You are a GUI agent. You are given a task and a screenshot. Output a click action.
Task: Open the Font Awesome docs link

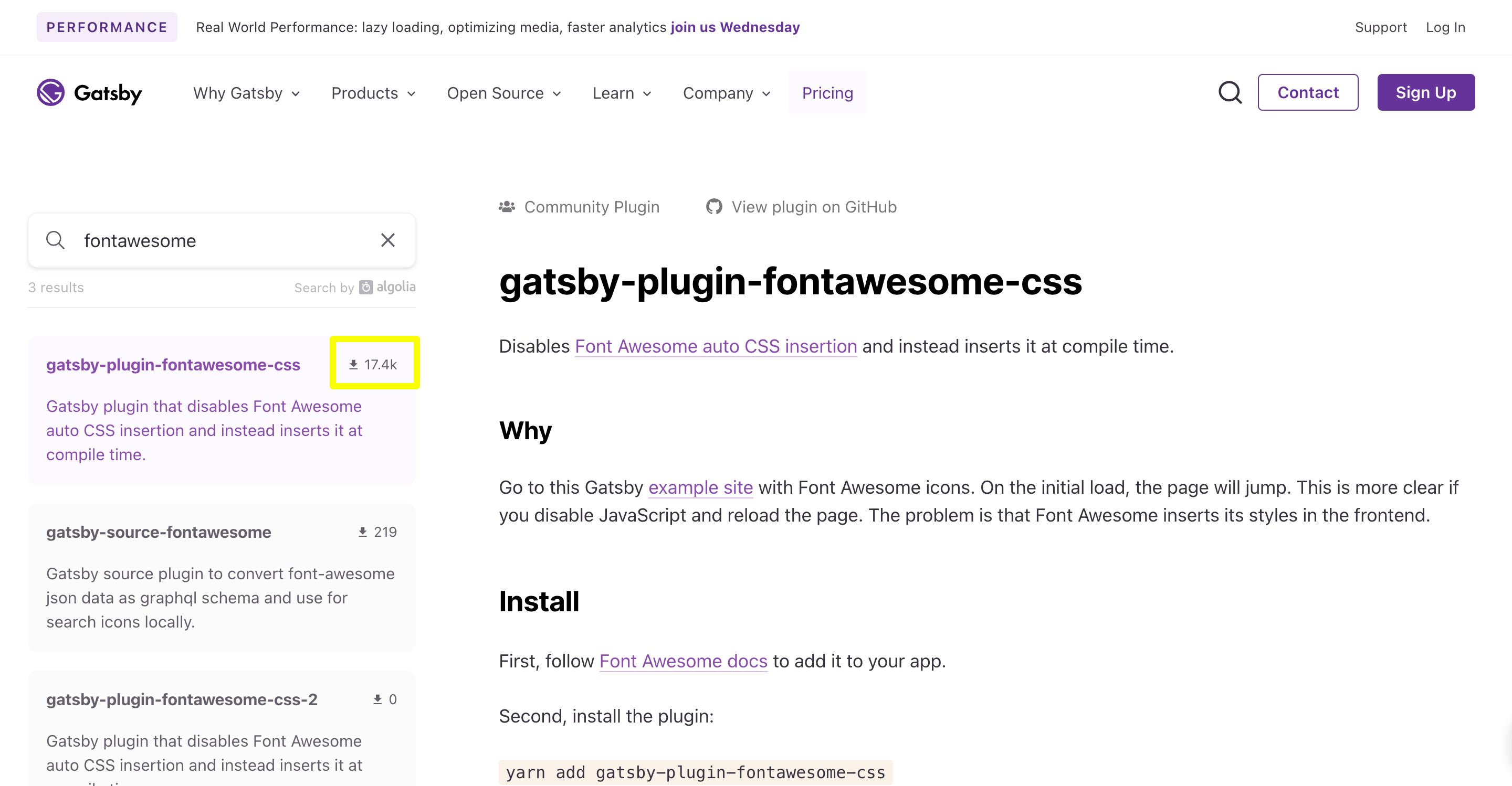683,661
